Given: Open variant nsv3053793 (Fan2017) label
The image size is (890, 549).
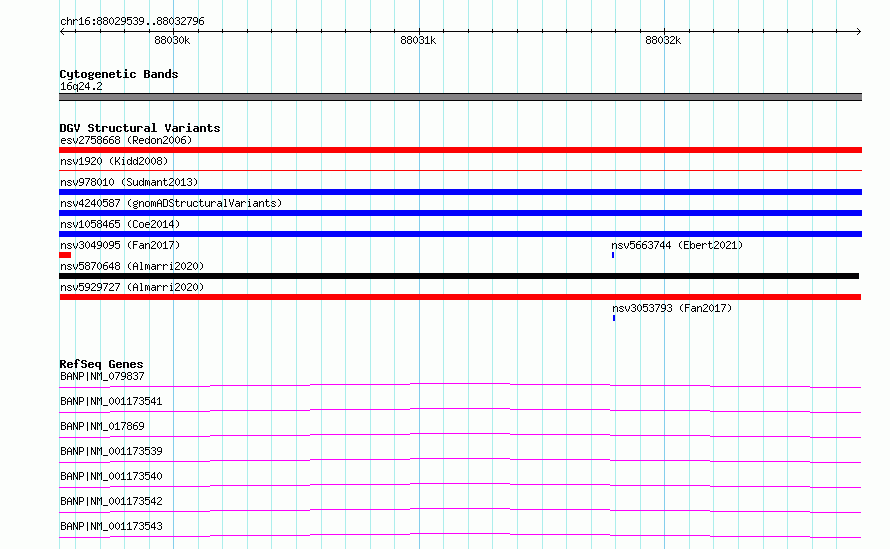Looking at the screenshot, I should pyautogui.click(x=672, y=308).
